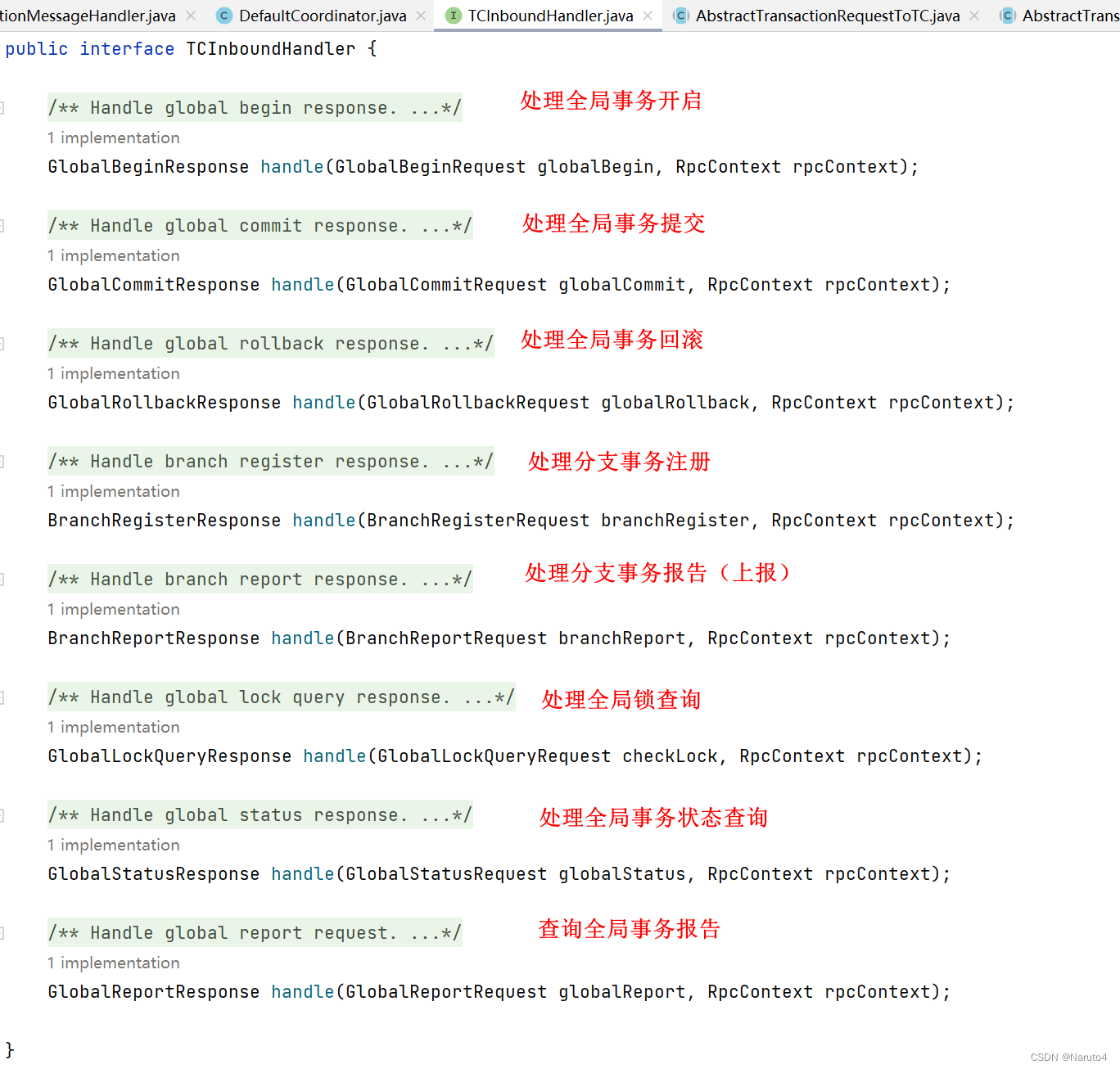Viewport: 1120px width, 1069px height.
Task: Expand the 'Handle global begin response' doc comment
Action: coord(255,108)
